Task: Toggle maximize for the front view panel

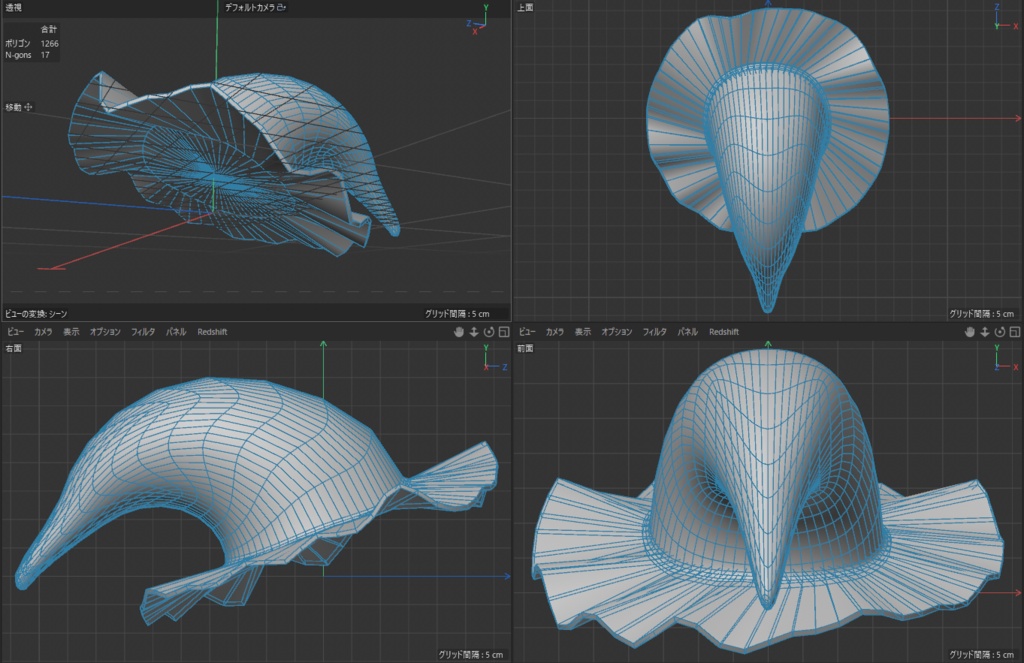Action: click(x=1016, y=331)
